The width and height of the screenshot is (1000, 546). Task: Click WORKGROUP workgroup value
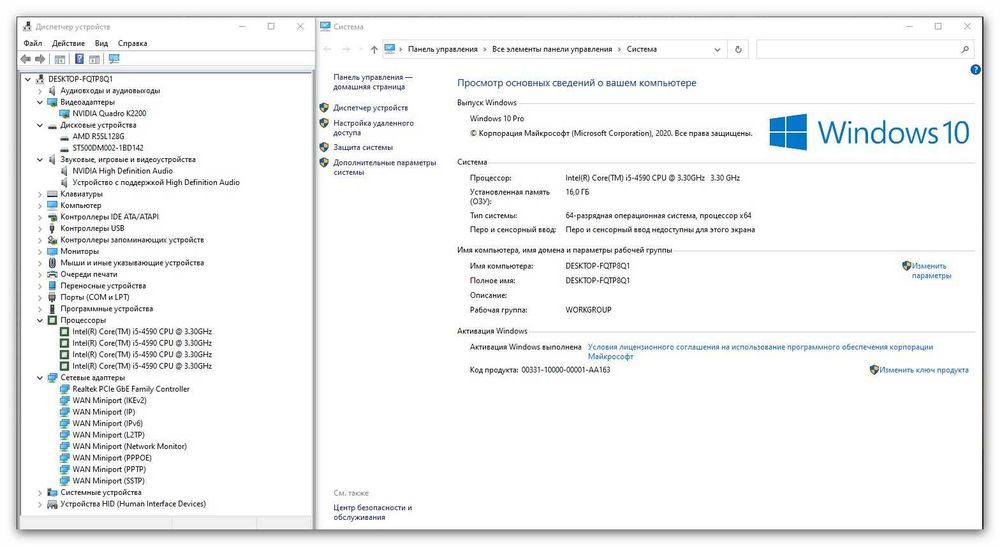coord(588,310)
